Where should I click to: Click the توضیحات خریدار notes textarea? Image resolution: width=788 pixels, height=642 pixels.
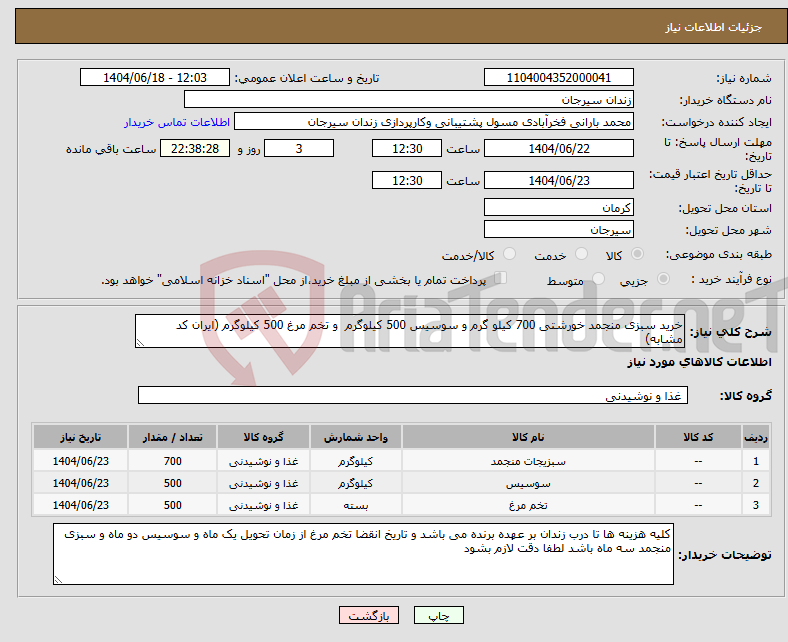[x=365, y=555]
